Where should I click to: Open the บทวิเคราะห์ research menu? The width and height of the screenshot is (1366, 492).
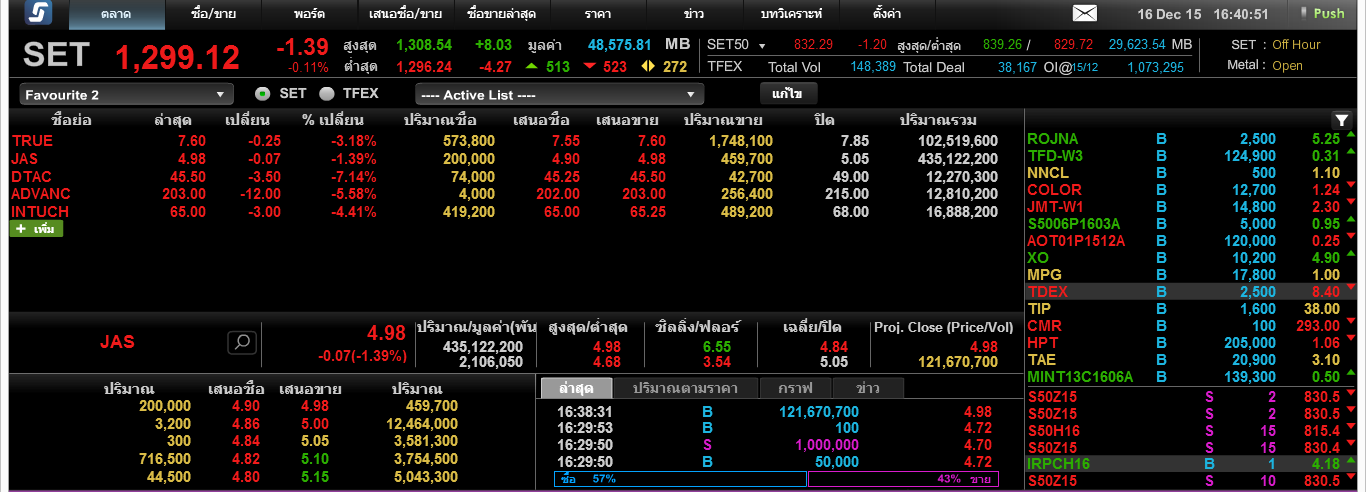(x=791, y=14)
